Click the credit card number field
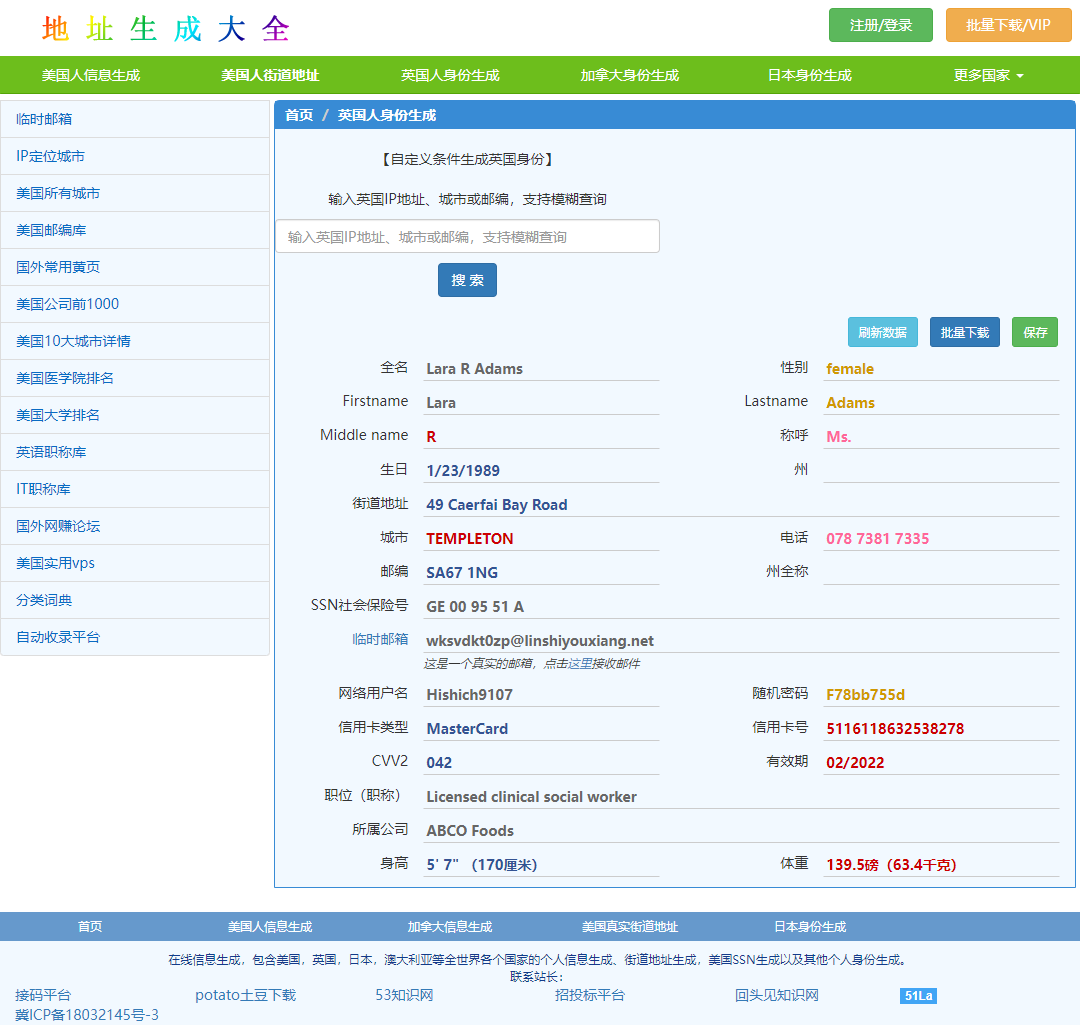The height and width of the screenshot is (1025, 1080). click(x=940, y=728)
